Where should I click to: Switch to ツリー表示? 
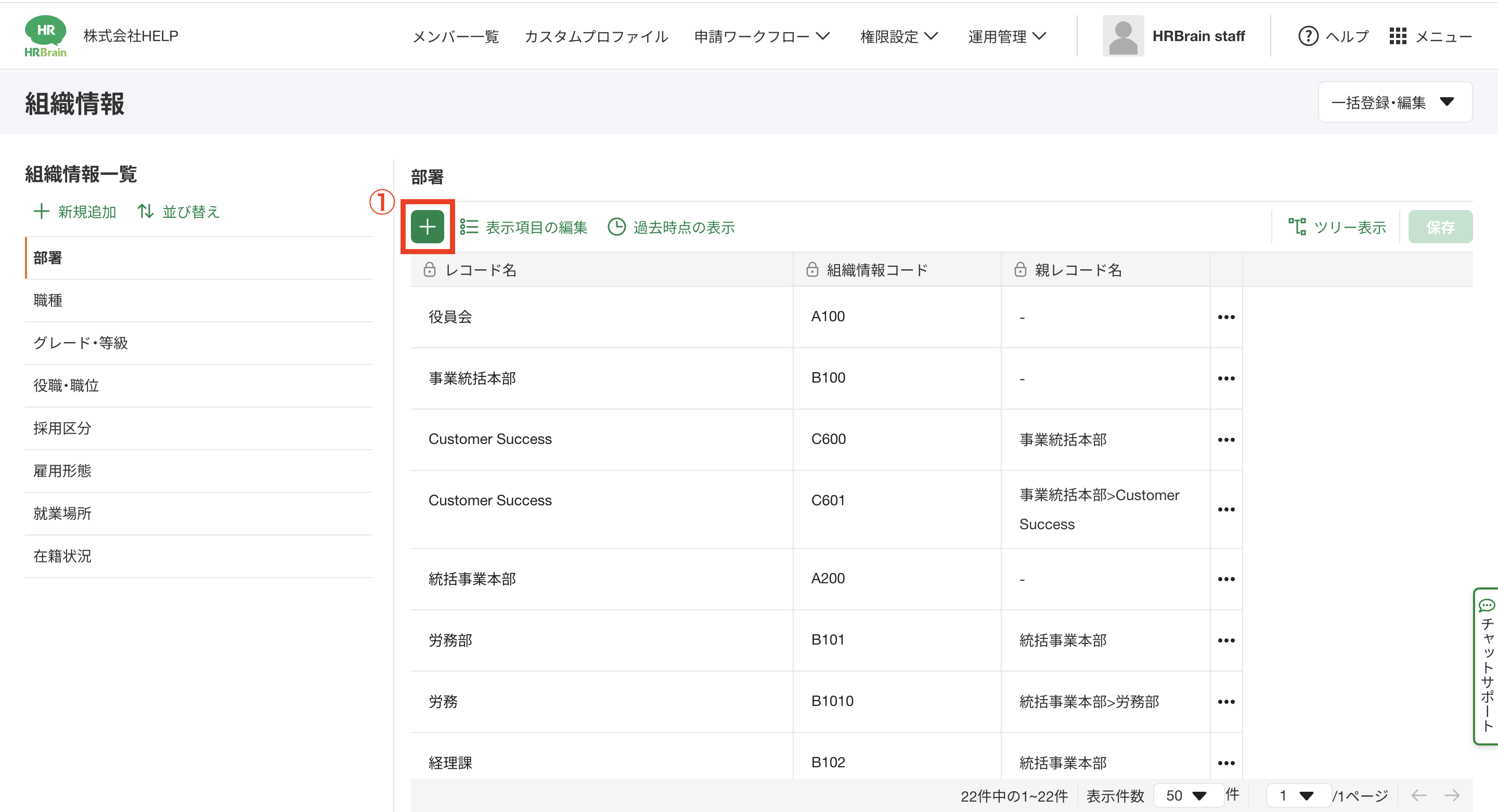click(x=1337, y=227)
